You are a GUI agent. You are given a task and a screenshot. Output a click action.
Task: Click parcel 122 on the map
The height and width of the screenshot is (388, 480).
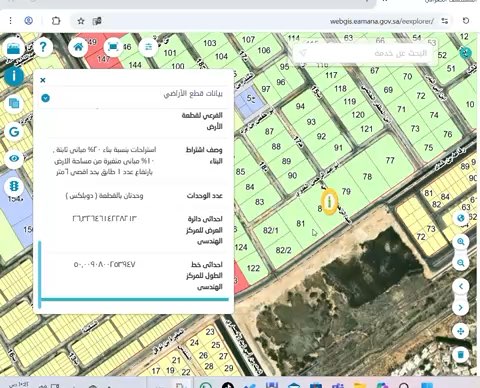tap(253, 268)
